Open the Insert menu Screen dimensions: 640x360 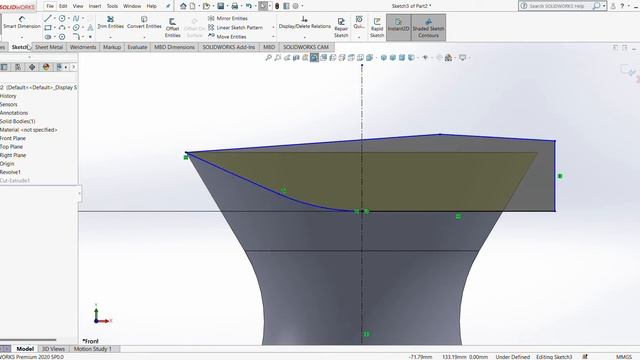[95, 6]
